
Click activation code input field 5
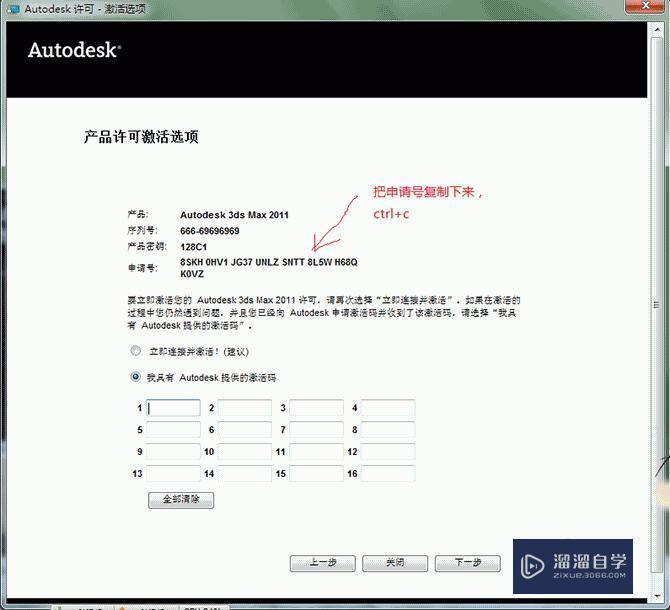[x=173, y=430]
